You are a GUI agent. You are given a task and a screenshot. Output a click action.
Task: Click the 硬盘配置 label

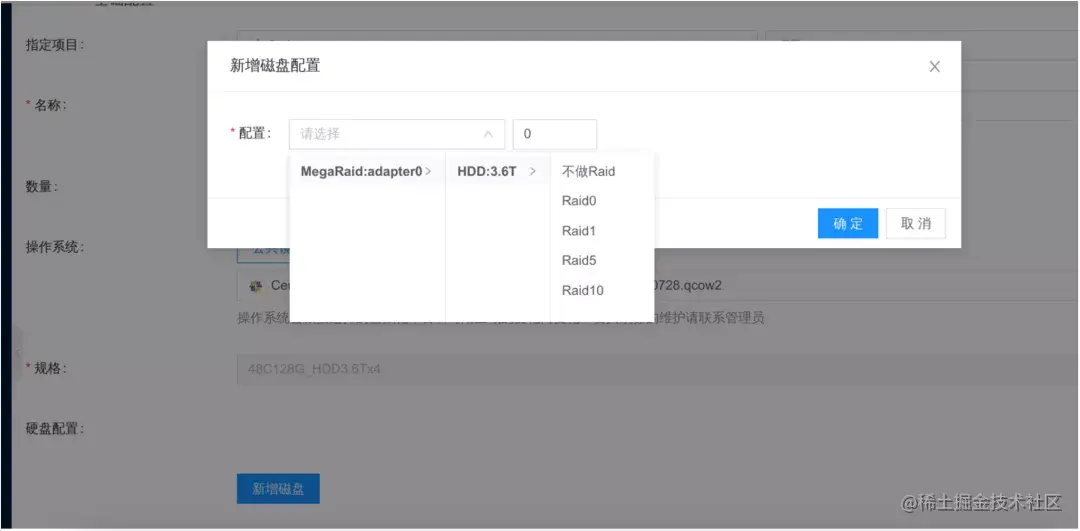(55, 429)
